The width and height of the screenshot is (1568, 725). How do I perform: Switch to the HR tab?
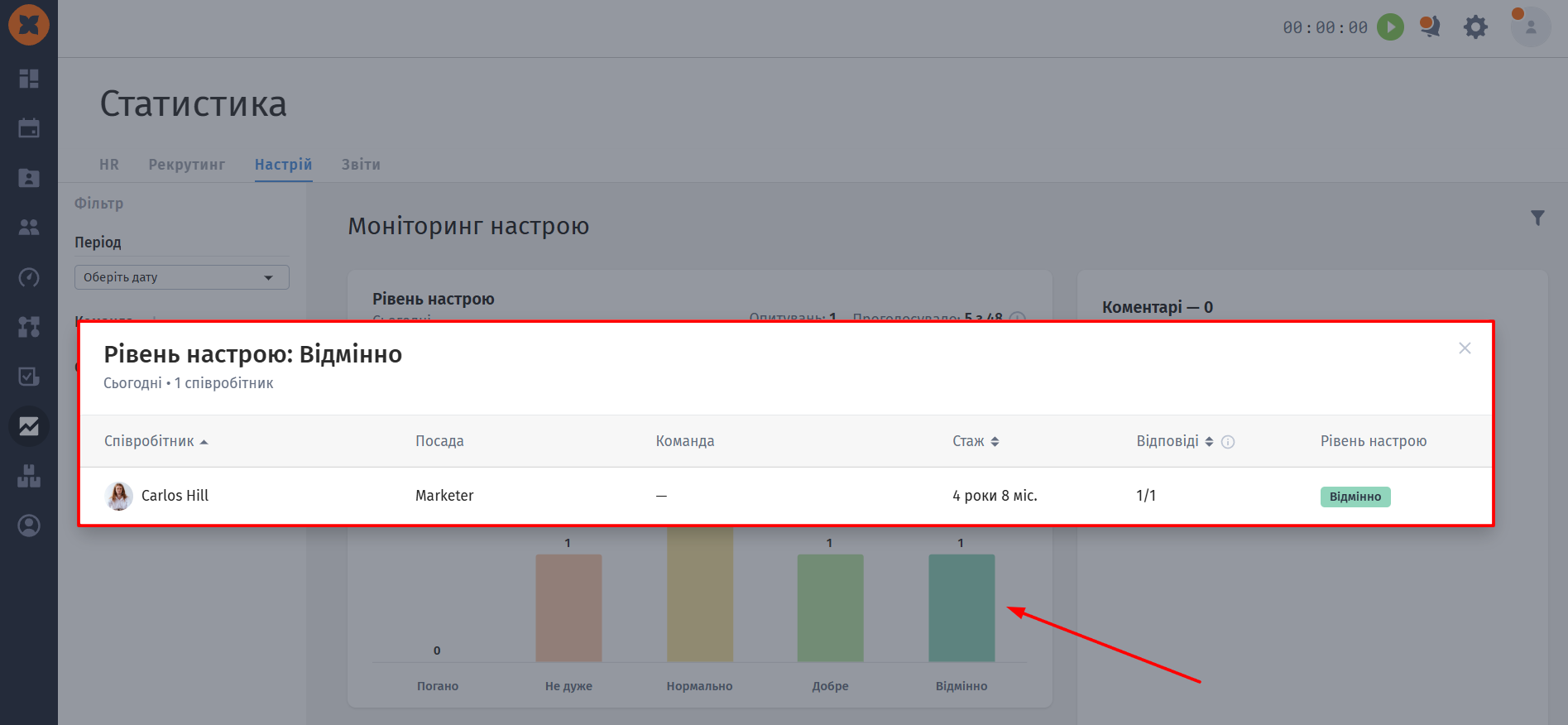(x=109, y=165)
